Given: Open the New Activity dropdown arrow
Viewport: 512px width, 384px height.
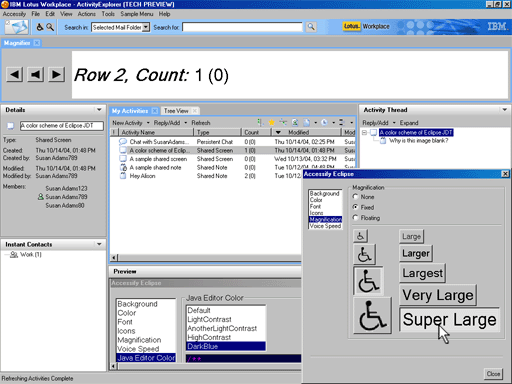Looking at the screenshot, I should pos(148,123).
